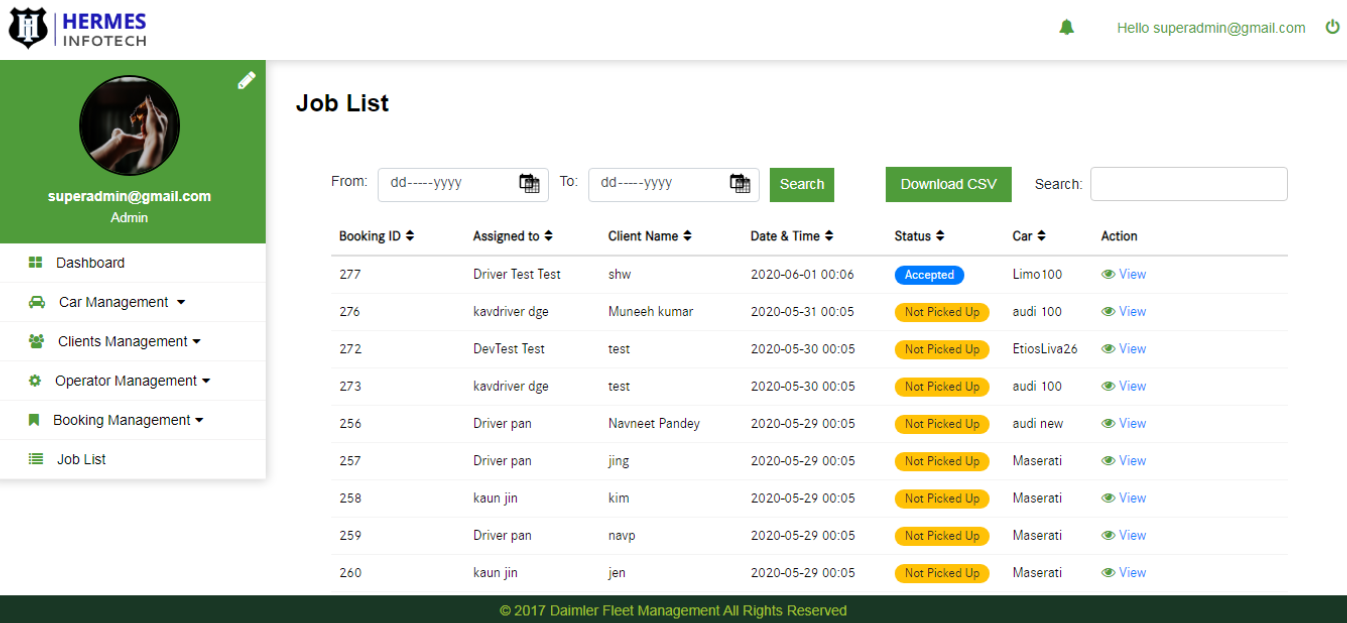Click the client name Navneet Pandey
The image size is (1347, 623).
654,423
